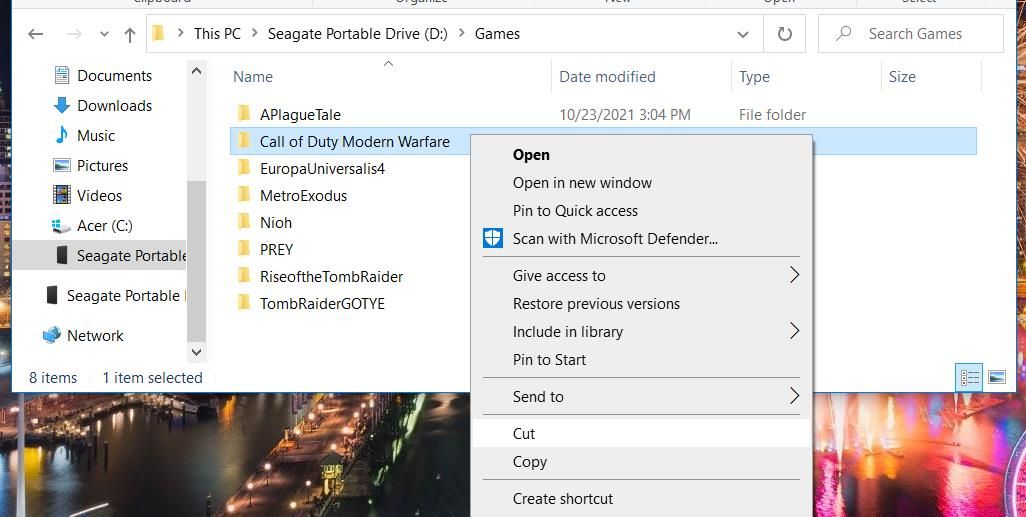
Task: Sort by the Size column header
Action: [902, 77]
